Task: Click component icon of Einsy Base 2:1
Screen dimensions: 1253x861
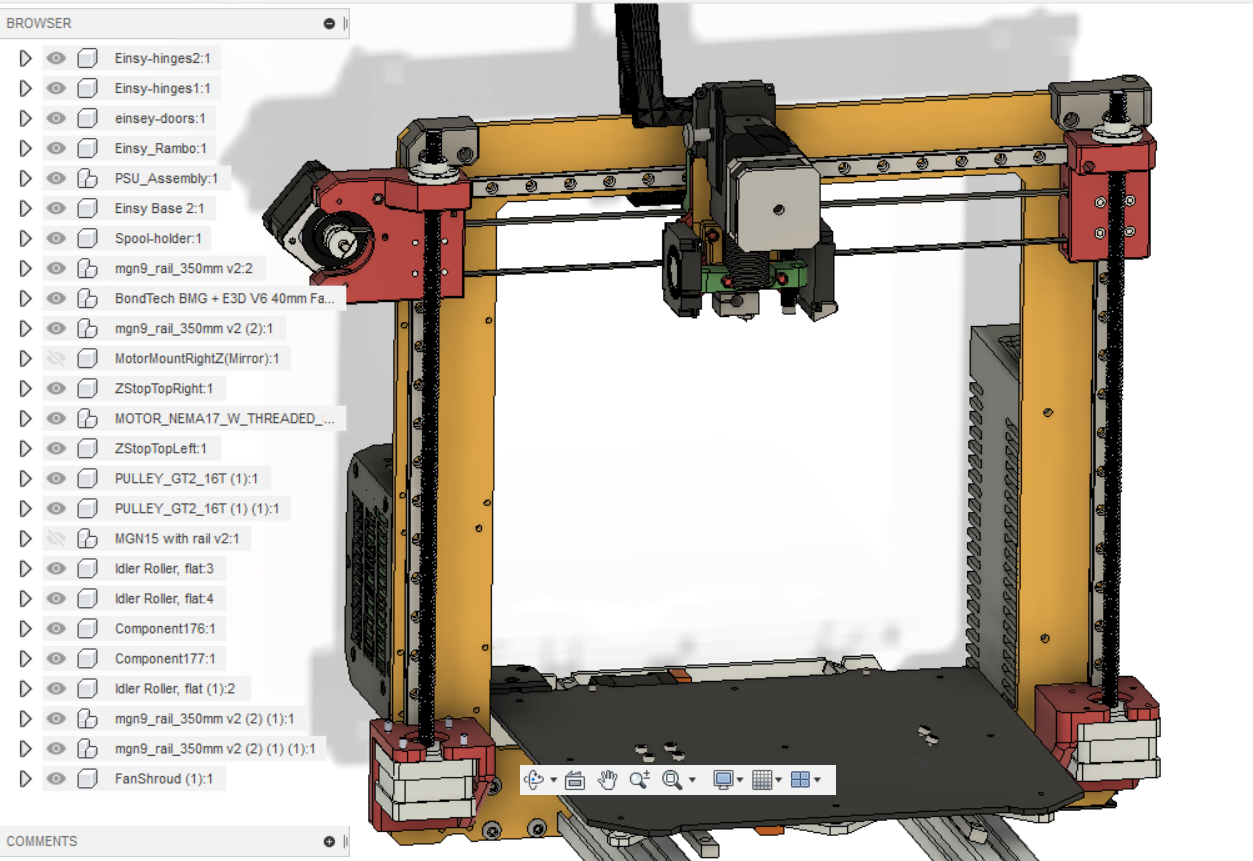Action: click(88, 208)
